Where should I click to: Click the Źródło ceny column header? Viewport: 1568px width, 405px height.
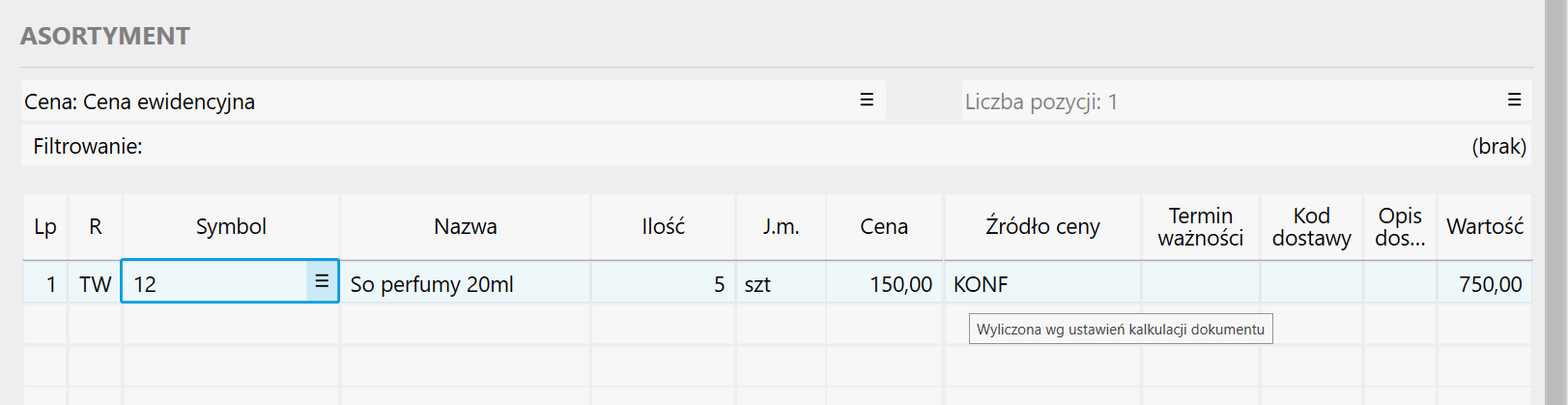click(1042, 227)
